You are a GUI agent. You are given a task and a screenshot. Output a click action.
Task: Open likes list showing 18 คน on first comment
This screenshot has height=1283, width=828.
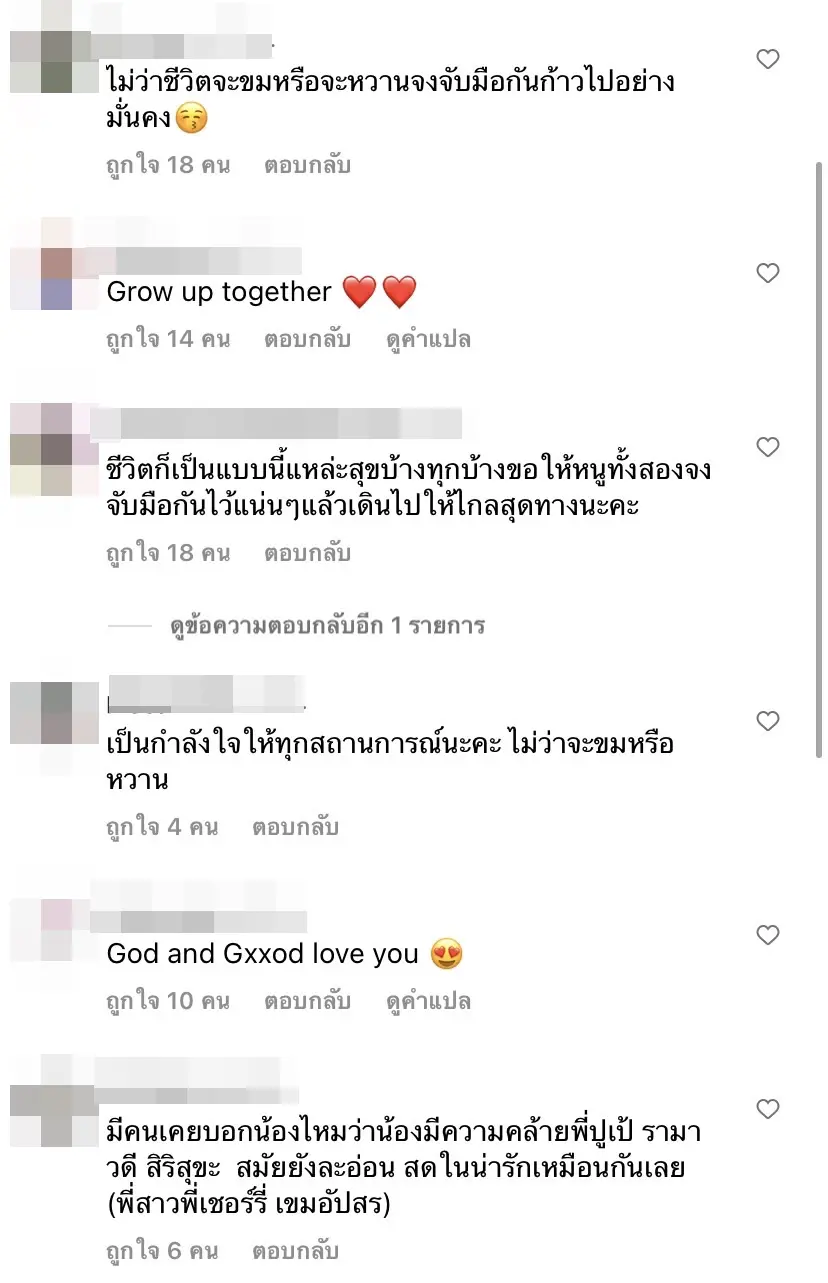click(x=168, y=165)
